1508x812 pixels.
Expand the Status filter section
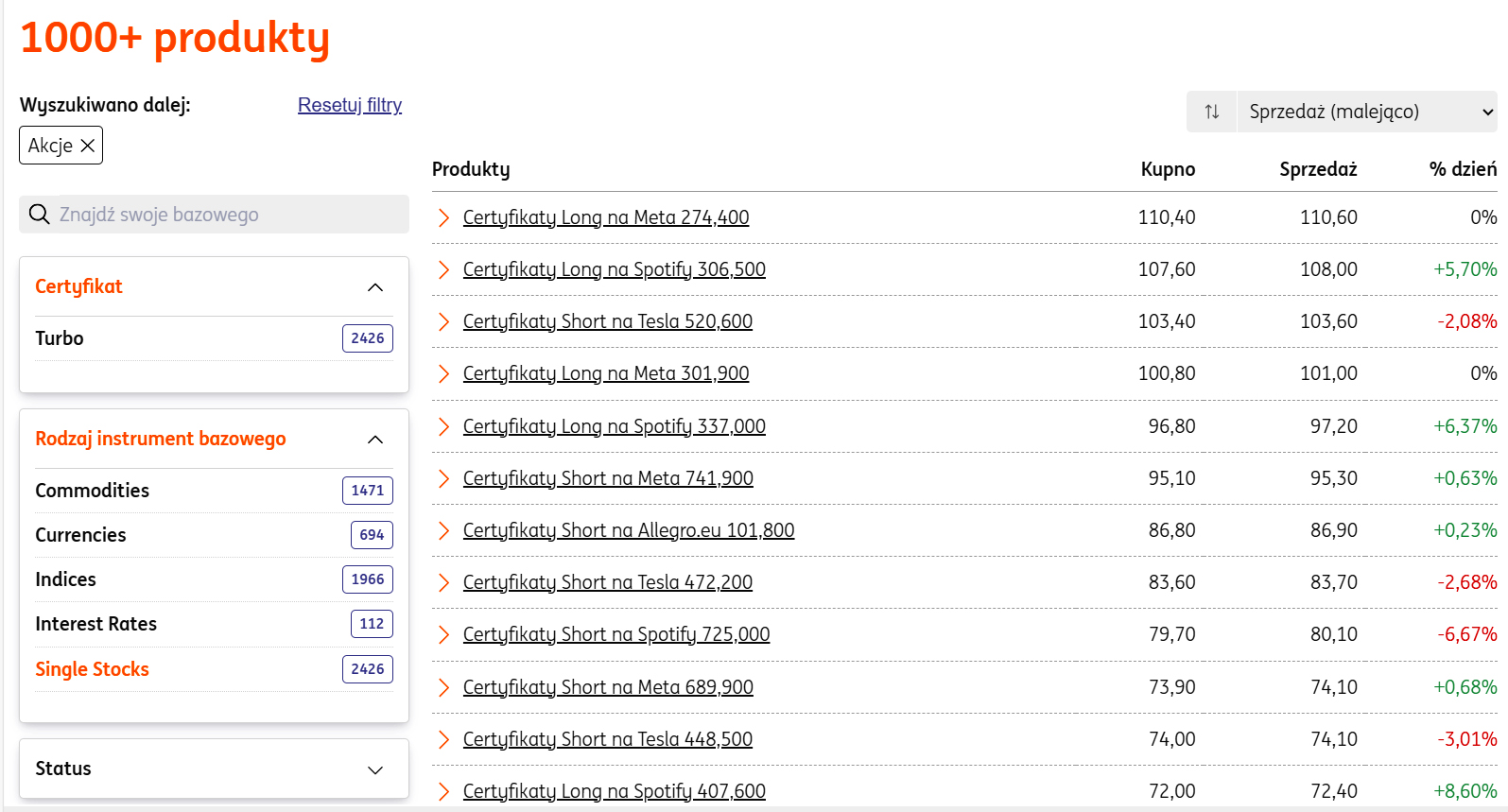(x=375, y=769)
